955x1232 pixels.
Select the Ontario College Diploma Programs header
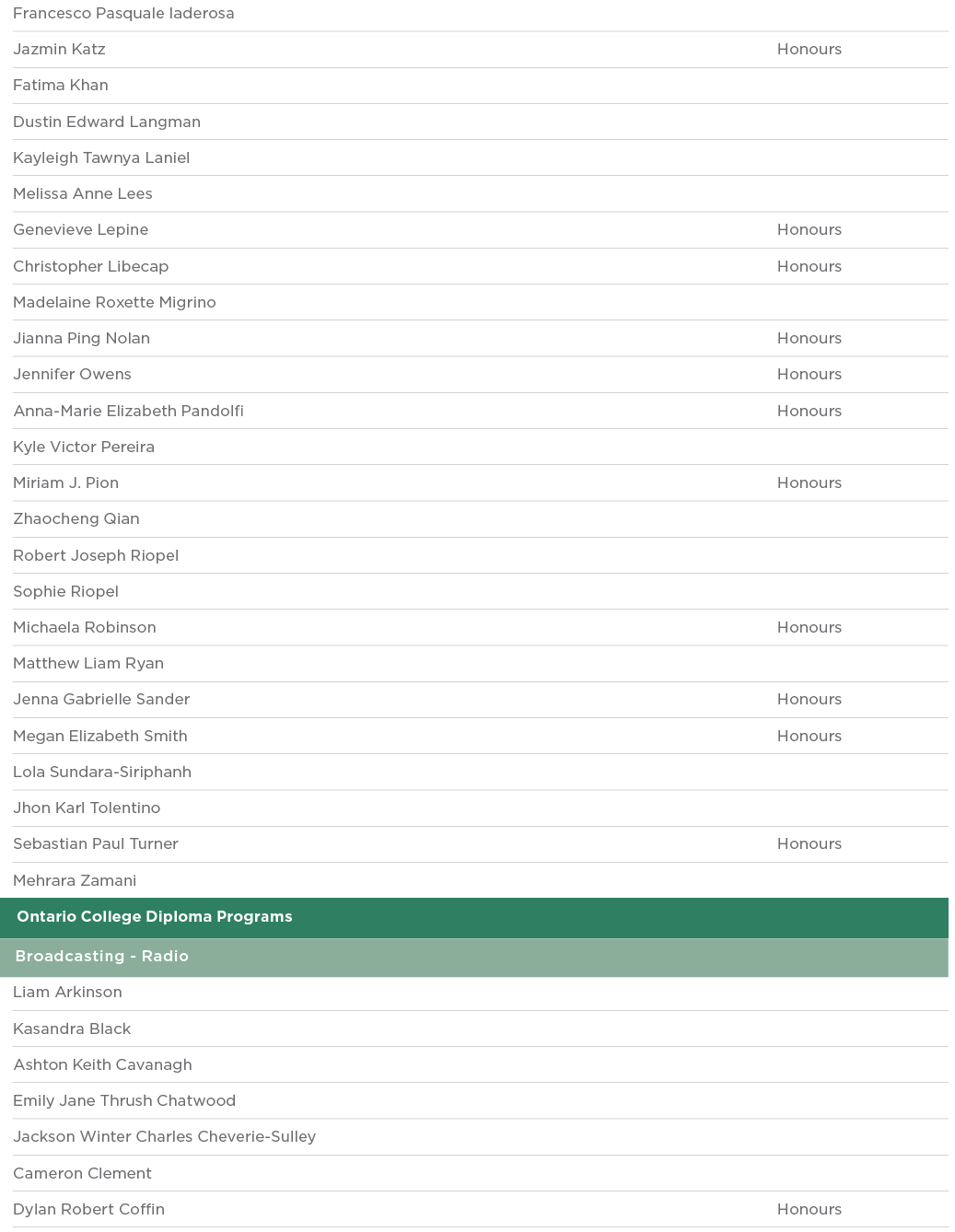click(x=155, y=917)
